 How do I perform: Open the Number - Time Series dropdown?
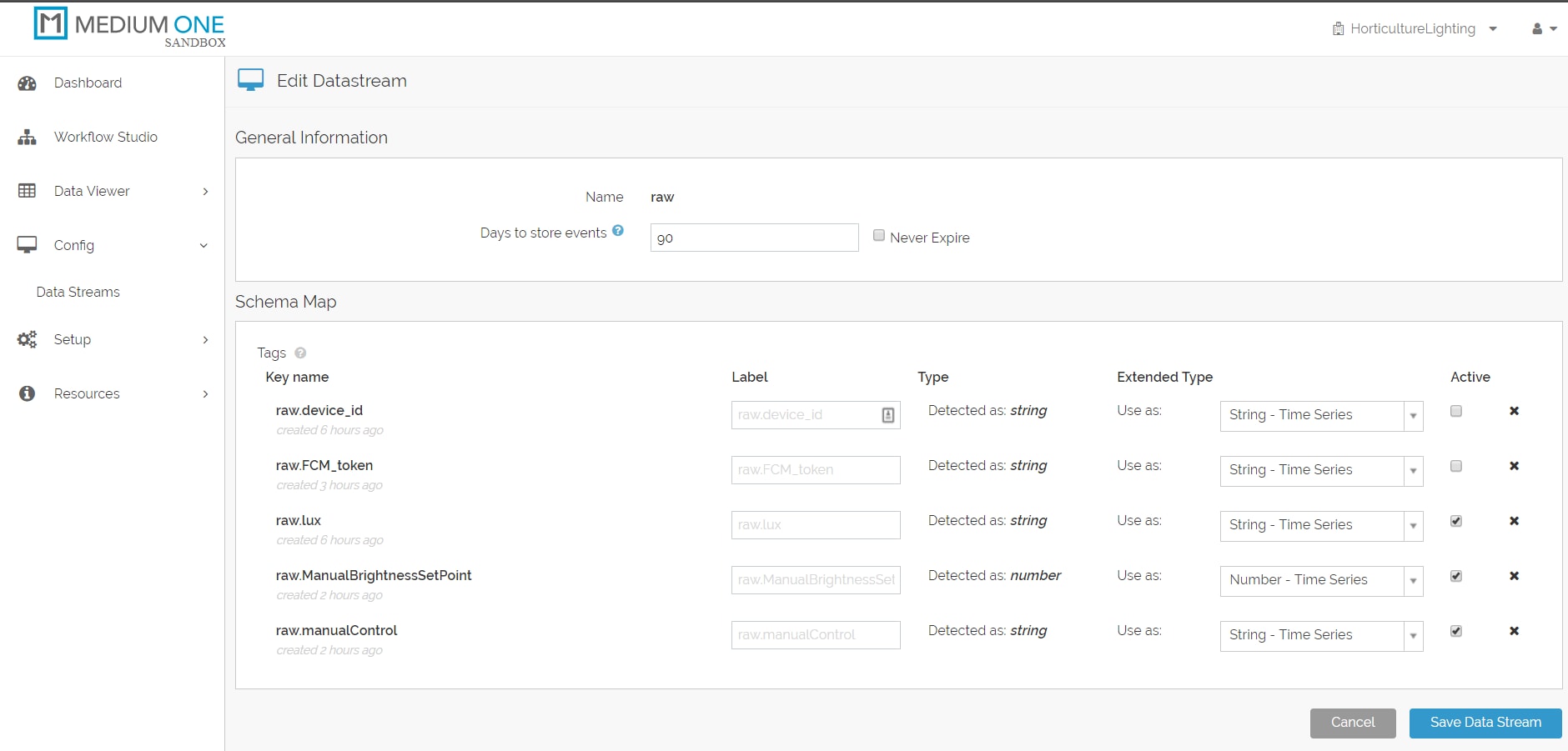pyautogui.click(x=1321, y=580)
